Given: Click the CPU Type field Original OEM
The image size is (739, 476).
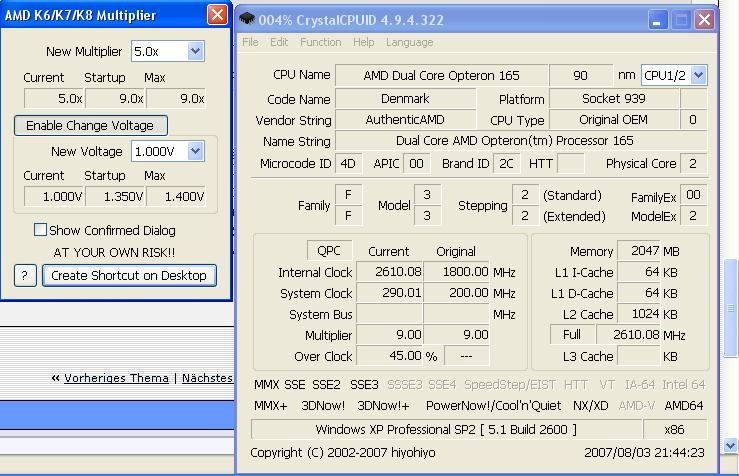Looking at the screenshot, I should click(614, 120).
